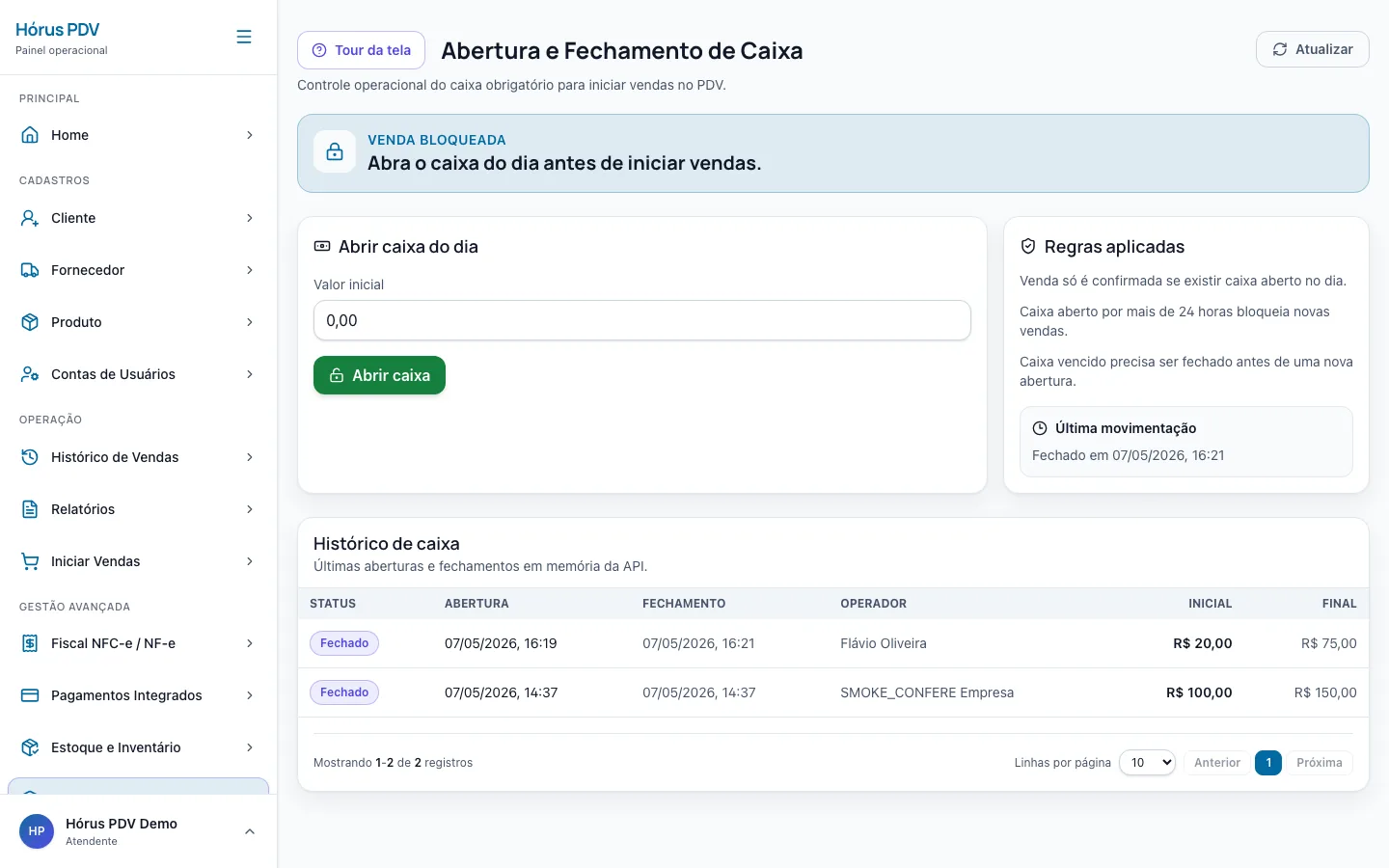1389x868 pixels.
Task: Click the Próxima pagination button
Action: pyautogui.click(x=1320, y=763)
